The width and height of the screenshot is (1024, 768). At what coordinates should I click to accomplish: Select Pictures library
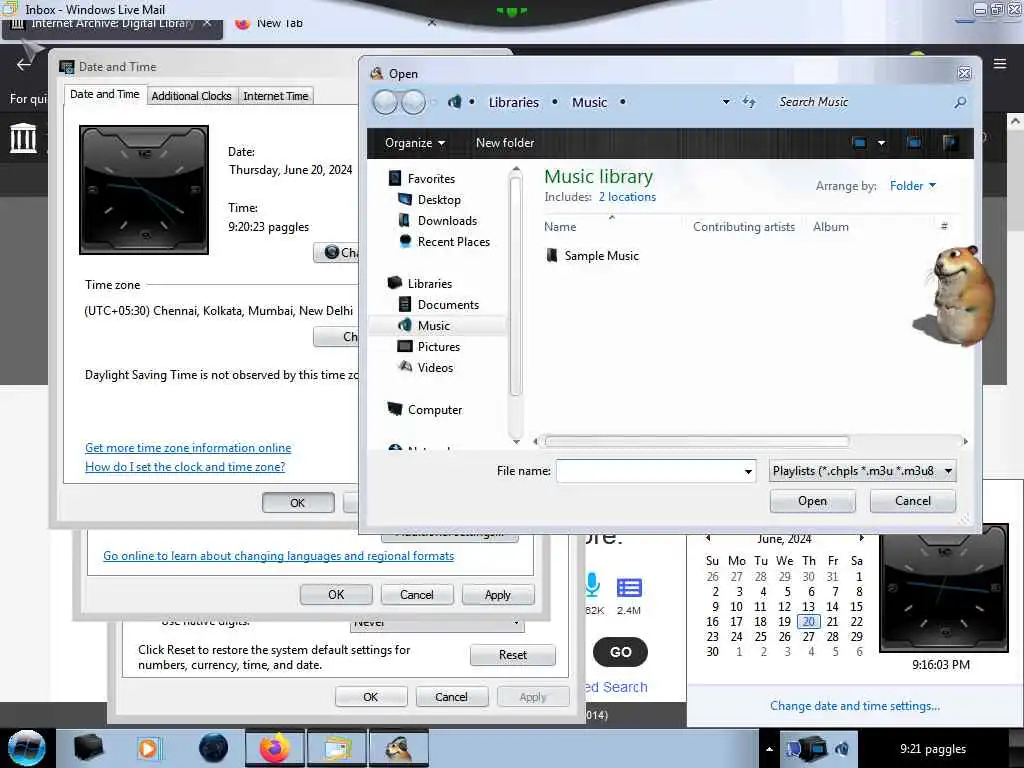[438, 347]
